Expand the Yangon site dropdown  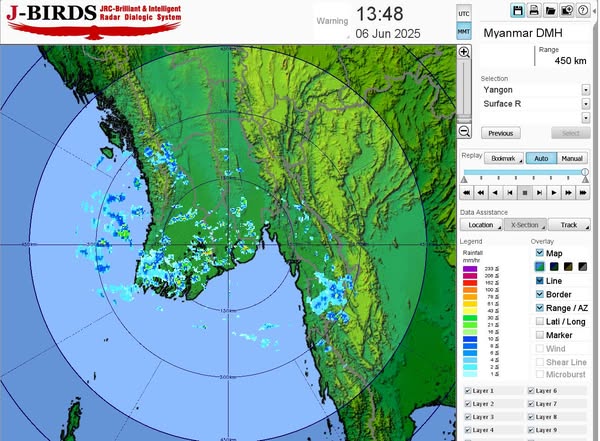(584, 89)
